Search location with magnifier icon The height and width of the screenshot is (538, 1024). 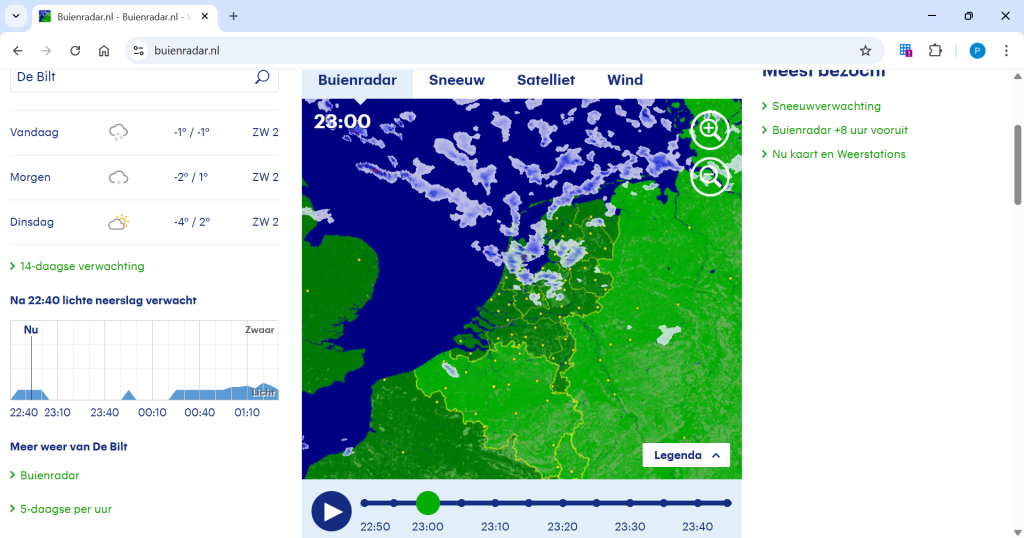[262, 77]
